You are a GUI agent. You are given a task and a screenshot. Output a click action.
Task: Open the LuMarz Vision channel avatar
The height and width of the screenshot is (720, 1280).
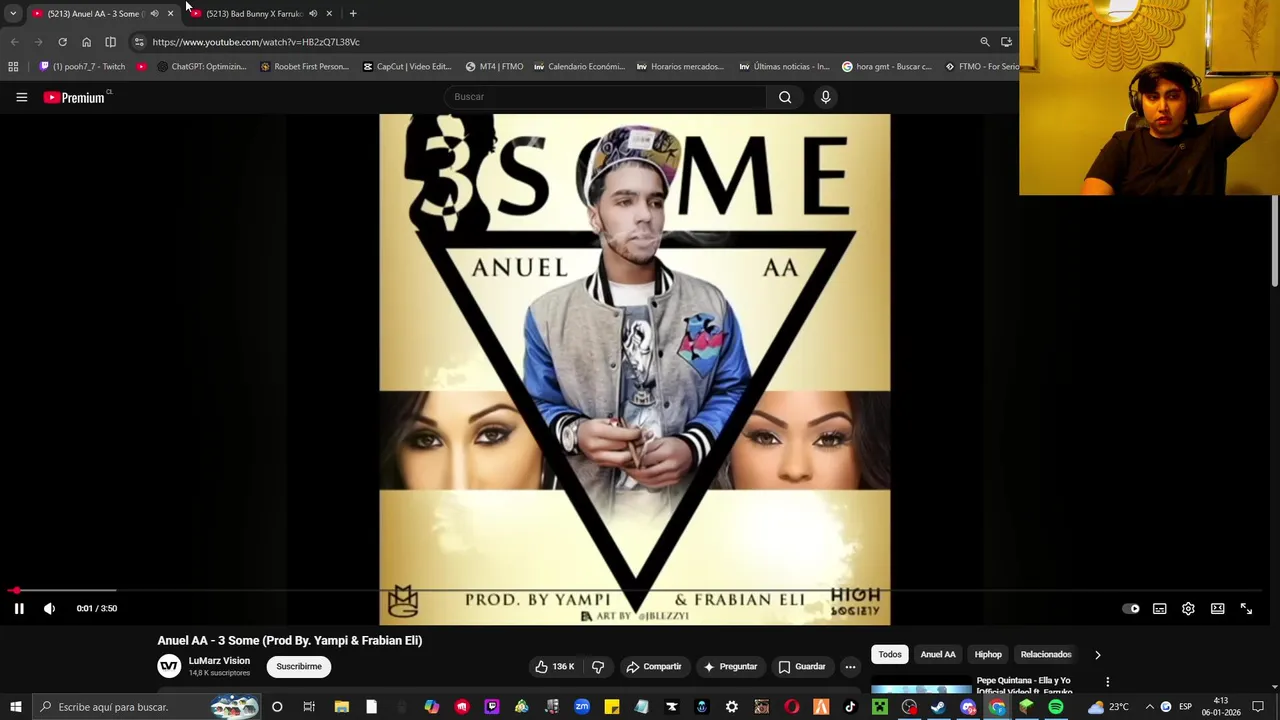(x=169, y=666)
